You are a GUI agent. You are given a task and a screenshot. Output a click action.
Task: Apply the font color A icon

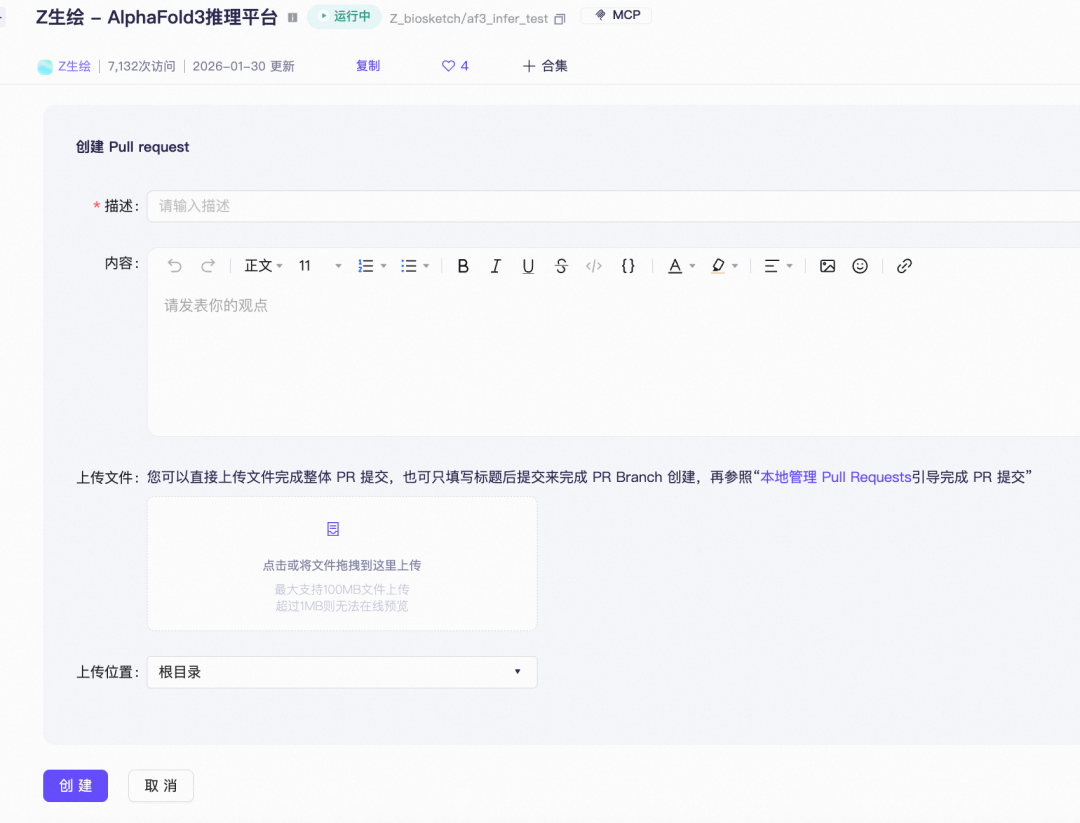pos(675,266)
